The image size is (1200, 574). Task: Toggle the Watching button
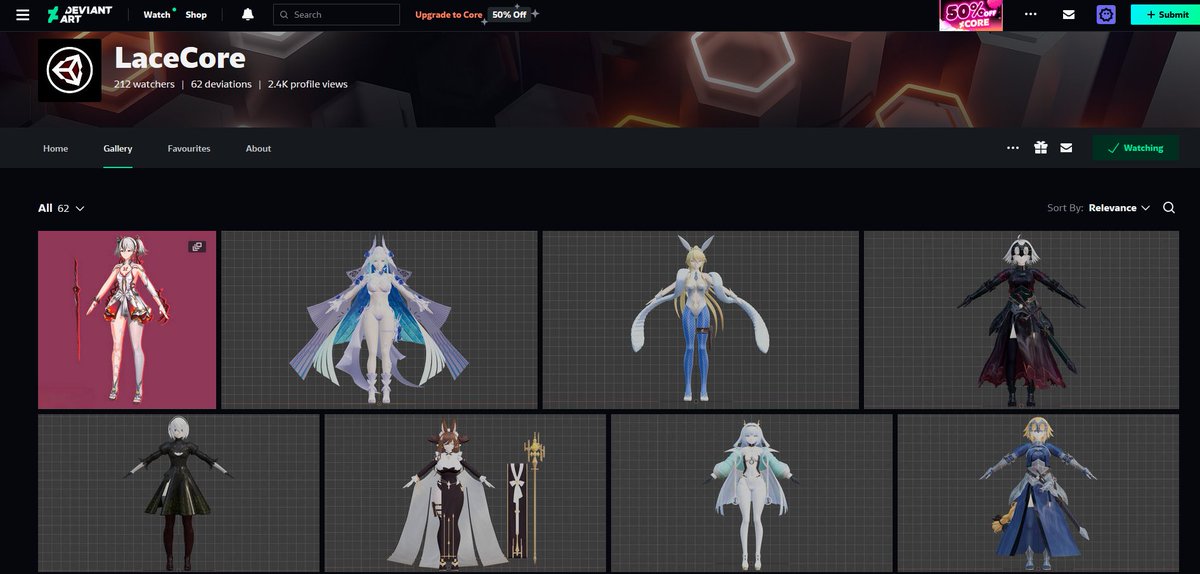(1135, 148)
